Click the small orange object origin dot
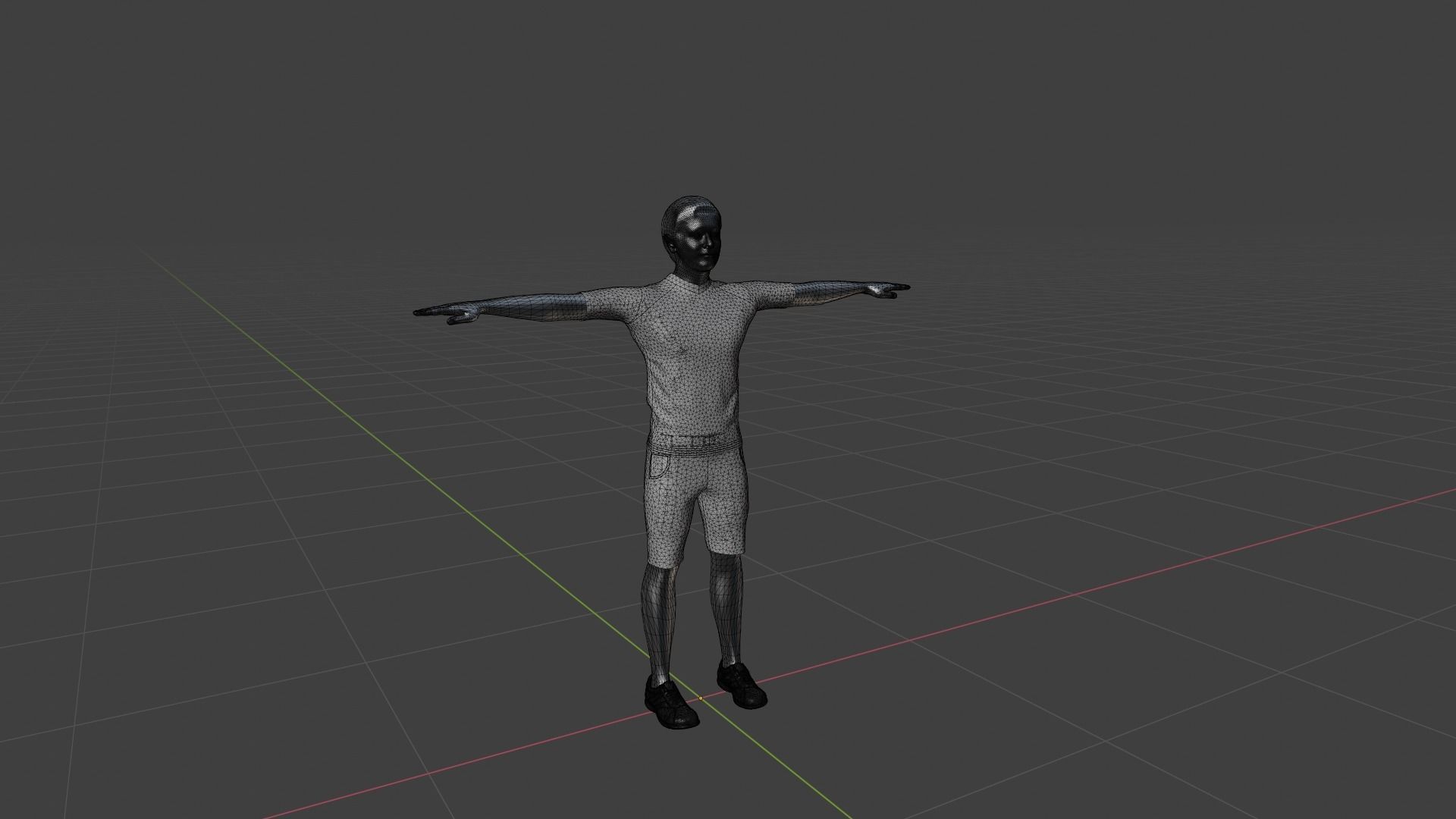This screenshot has width=1456, height=819. [701, 698]
